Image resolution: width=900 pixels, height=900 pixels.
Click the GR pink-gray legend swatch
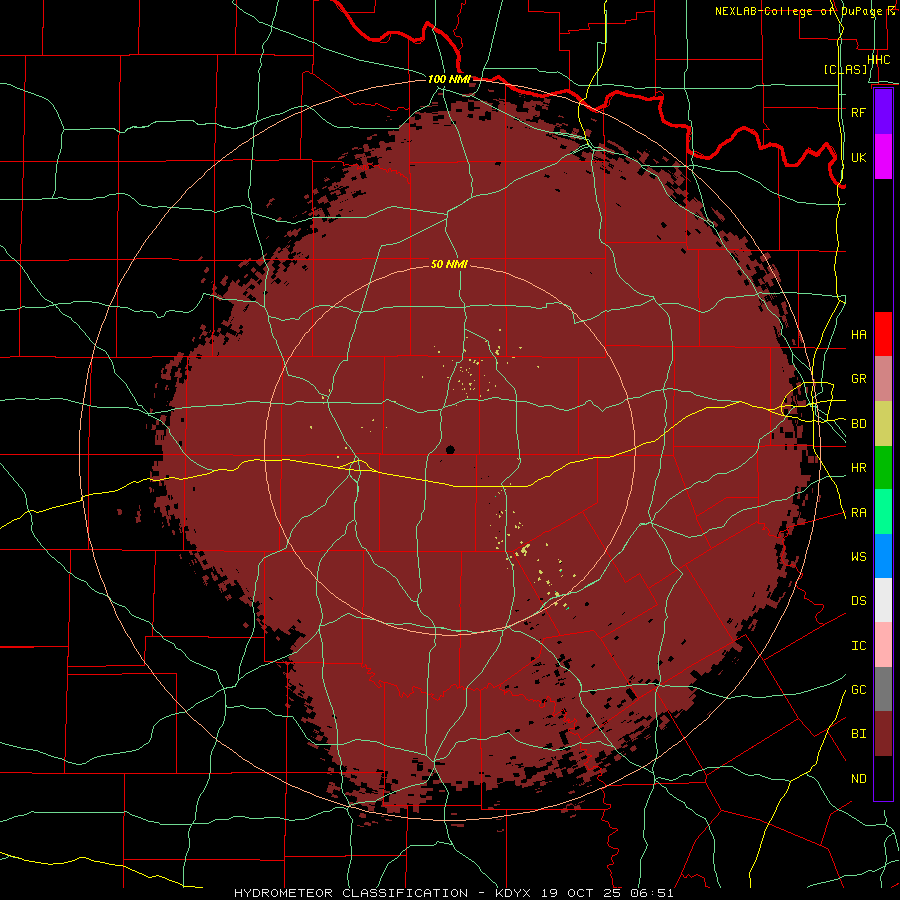(x=883, y=379)
